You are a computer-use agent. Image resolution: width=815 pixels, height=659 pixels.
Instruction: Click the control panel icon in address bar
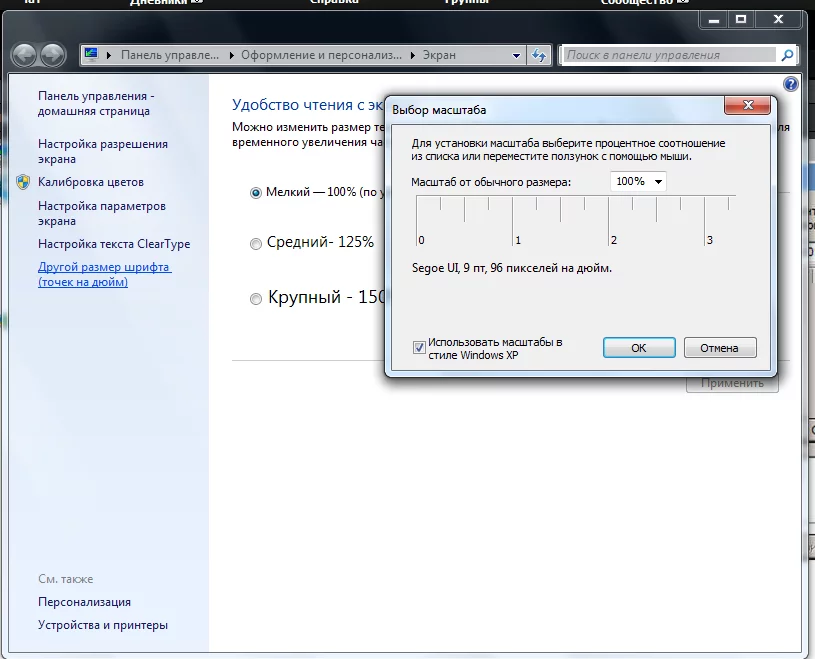click(91, 55)
